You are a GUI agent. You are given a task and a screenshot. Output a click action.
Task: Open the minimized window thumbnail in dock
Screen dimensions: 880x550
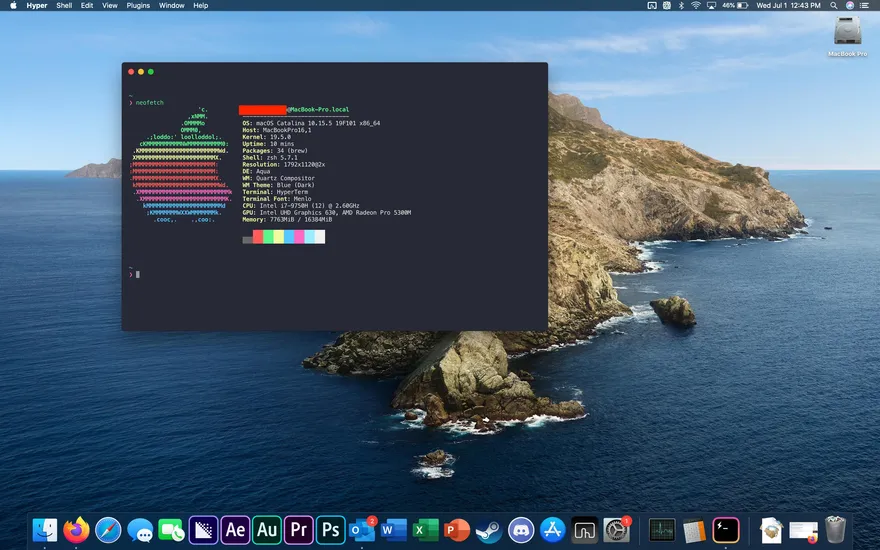[804, 530]
